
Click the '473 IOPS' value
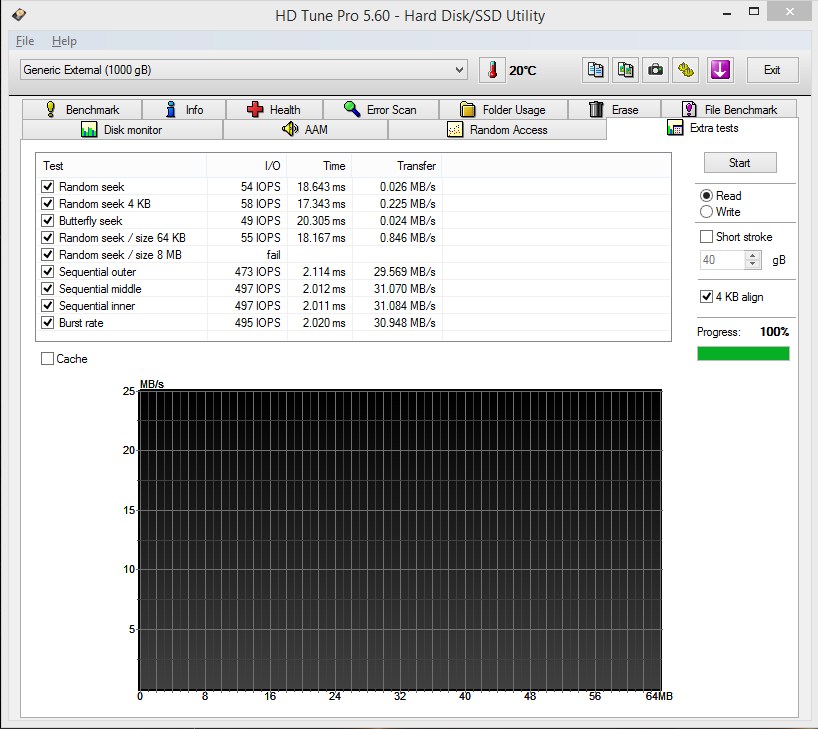point(258,271)
